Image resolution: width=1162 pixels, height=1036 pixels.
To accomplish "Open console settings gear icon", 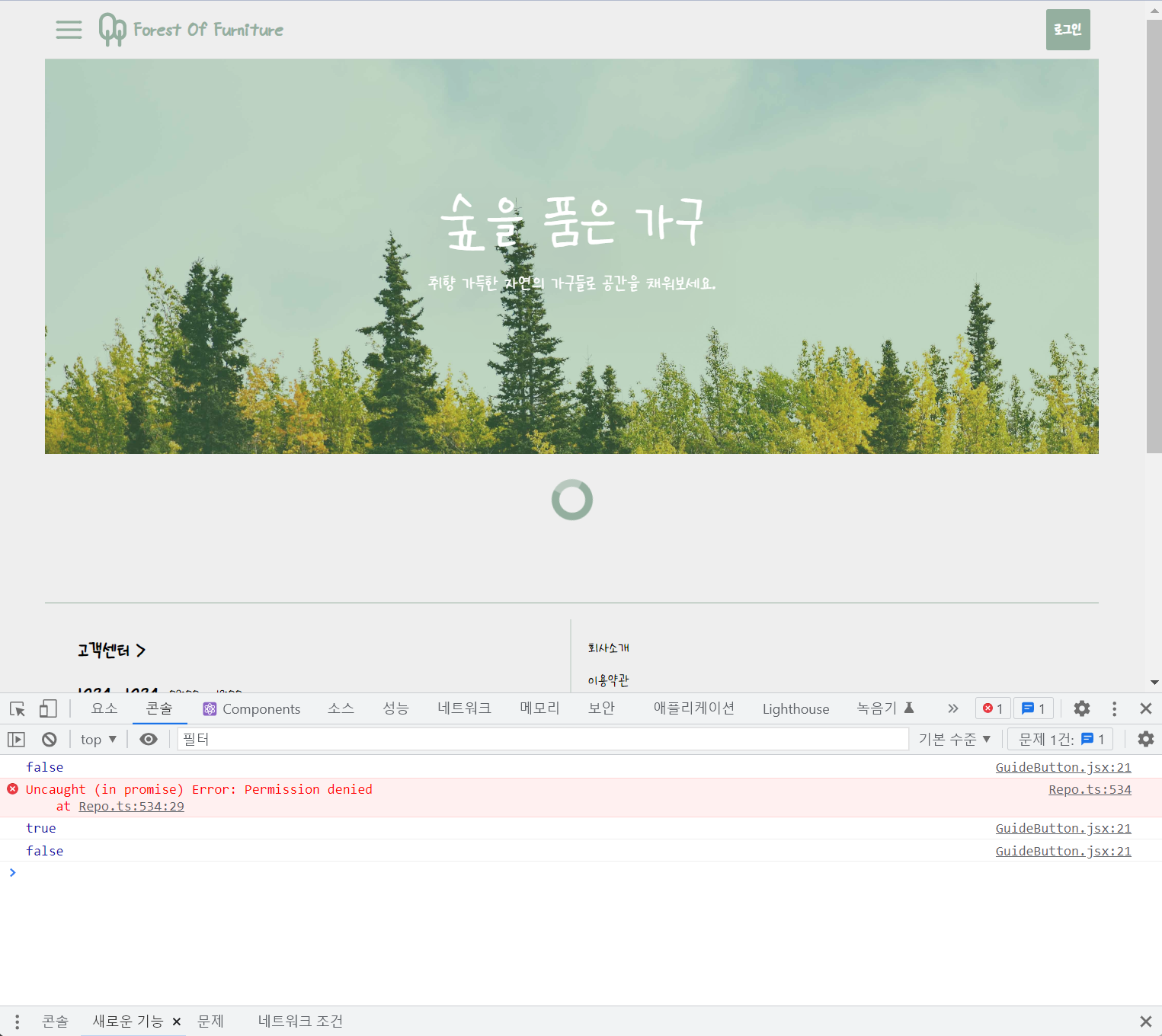I will click(x=1145, y=739).
